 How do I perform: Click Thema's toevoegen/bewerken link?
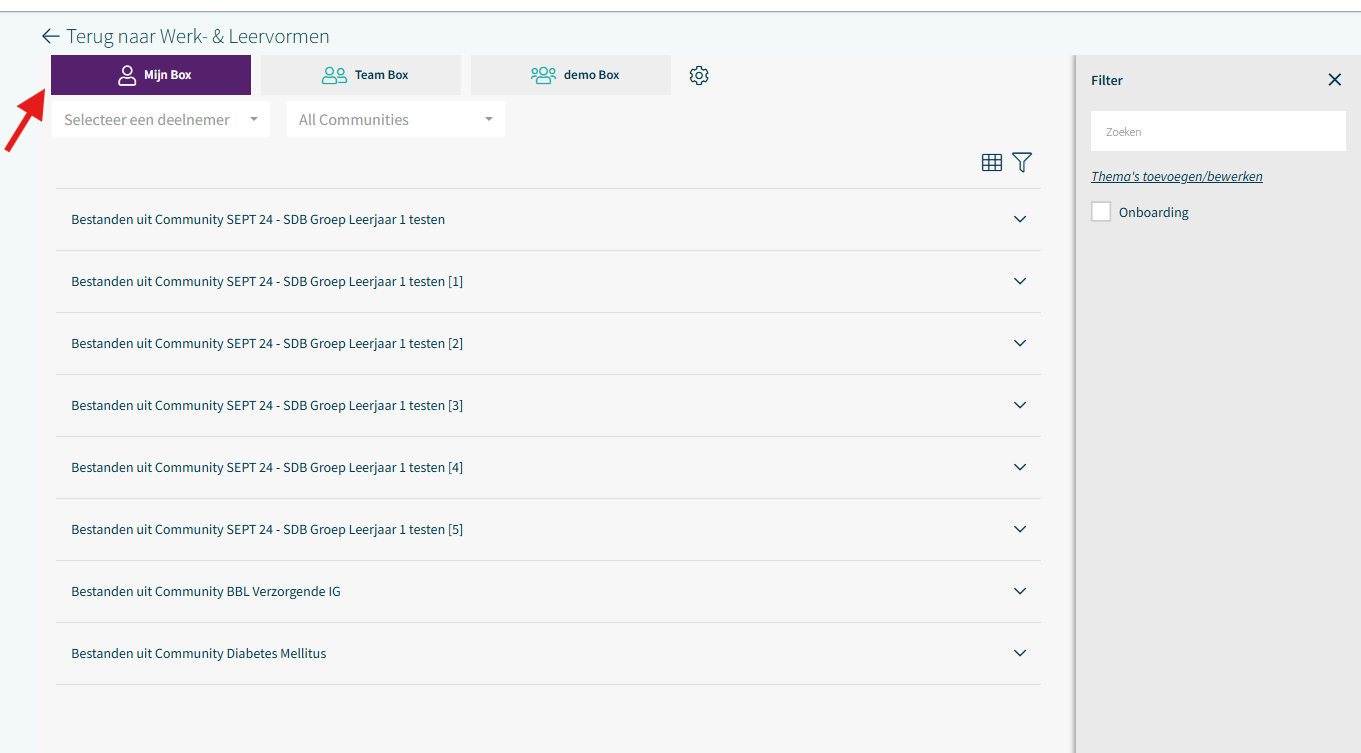pyautogui.click(x=1177, y=176)
